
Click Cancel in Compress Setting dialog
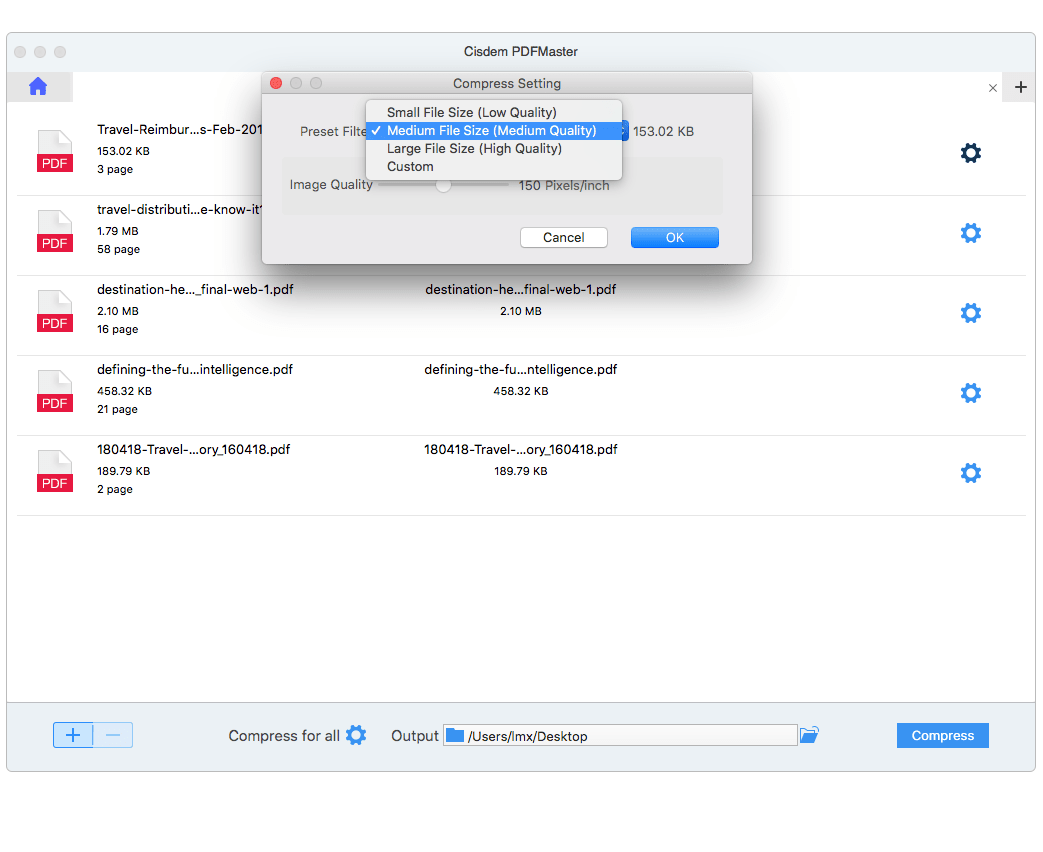coord(563,237)
